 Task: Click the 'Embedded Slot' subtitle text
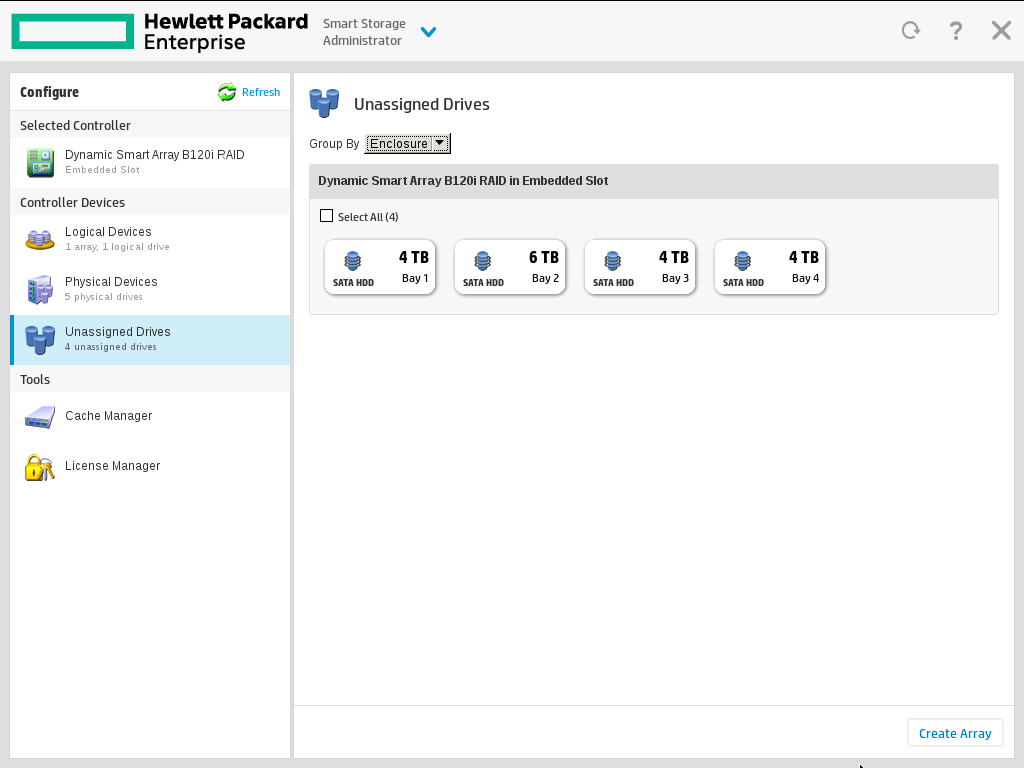102,170
